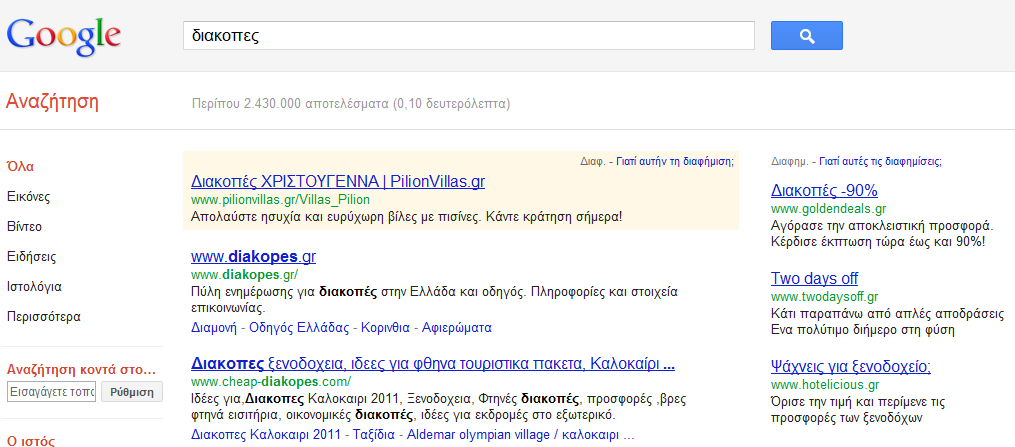
Task: Click the Περίπου 2.430.000 αποτελέσματα text
Action: coord(351,104)
